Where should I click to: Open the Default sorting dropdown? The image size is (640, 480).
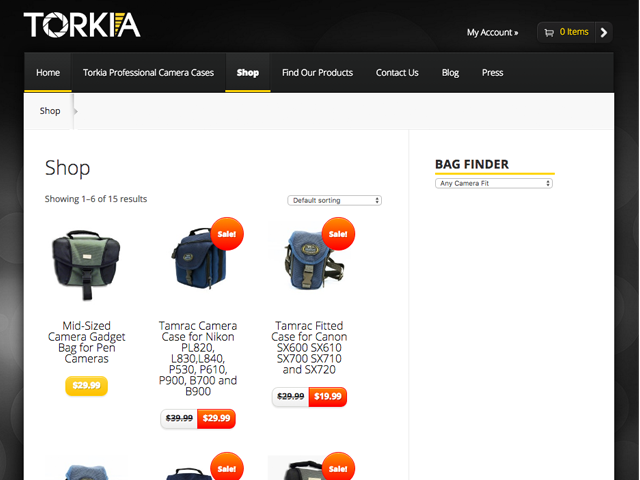pyautogui.click(x=334, y=200)
